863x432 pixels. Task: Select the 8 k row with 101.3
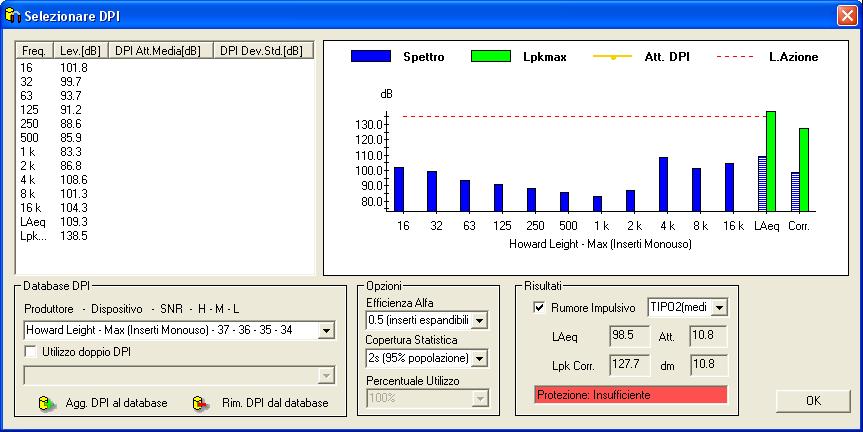pos(165,194)
